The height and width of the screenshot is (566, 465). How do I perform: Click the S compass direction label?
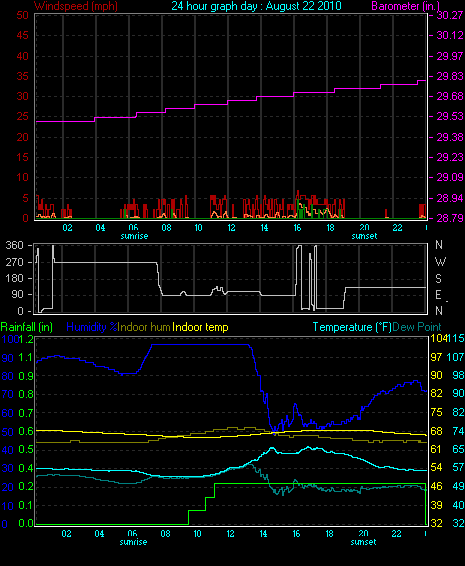click(x=438, y=279)
